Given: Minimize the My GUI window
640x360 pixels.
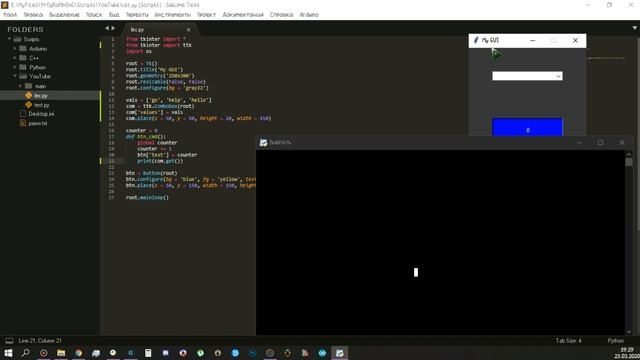Looking at the screenshot, I should click(533, 40).
